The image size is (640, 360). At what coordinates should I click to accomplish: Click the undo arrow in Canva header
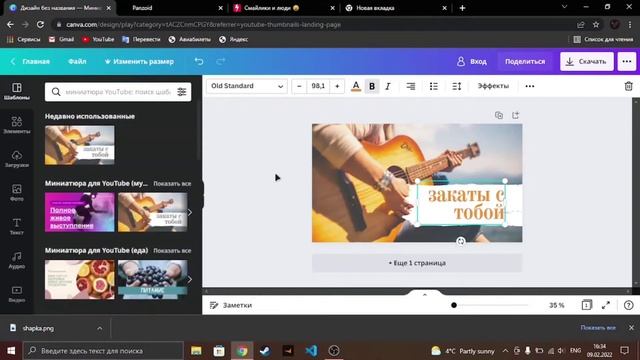coord(199,61)
